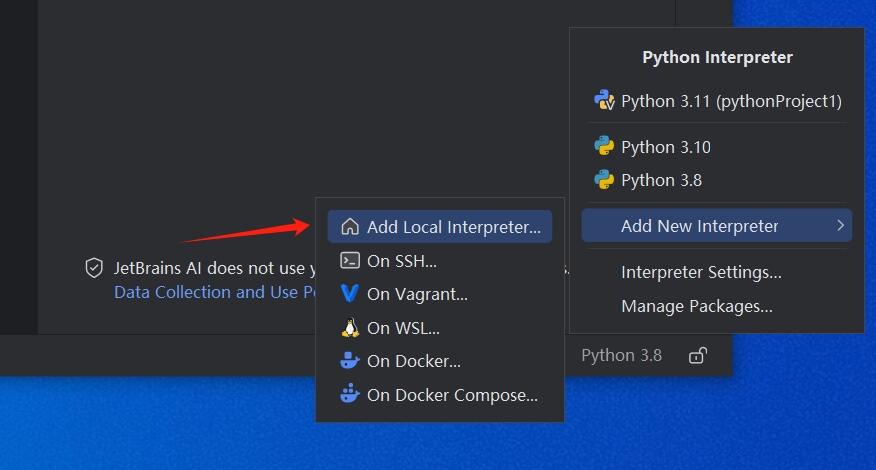Click the Python logo next to Python 3.10
Screen dimensions: 876x470
point(604,146)
